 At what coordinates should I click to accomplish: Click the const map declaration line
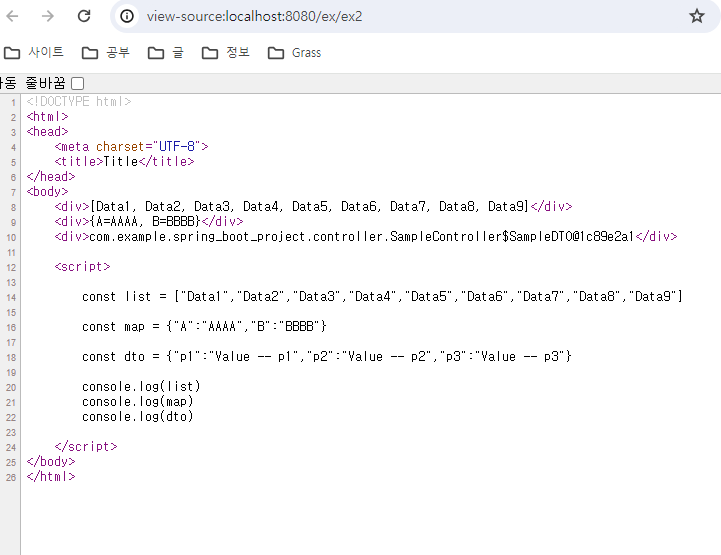point(204,326)
